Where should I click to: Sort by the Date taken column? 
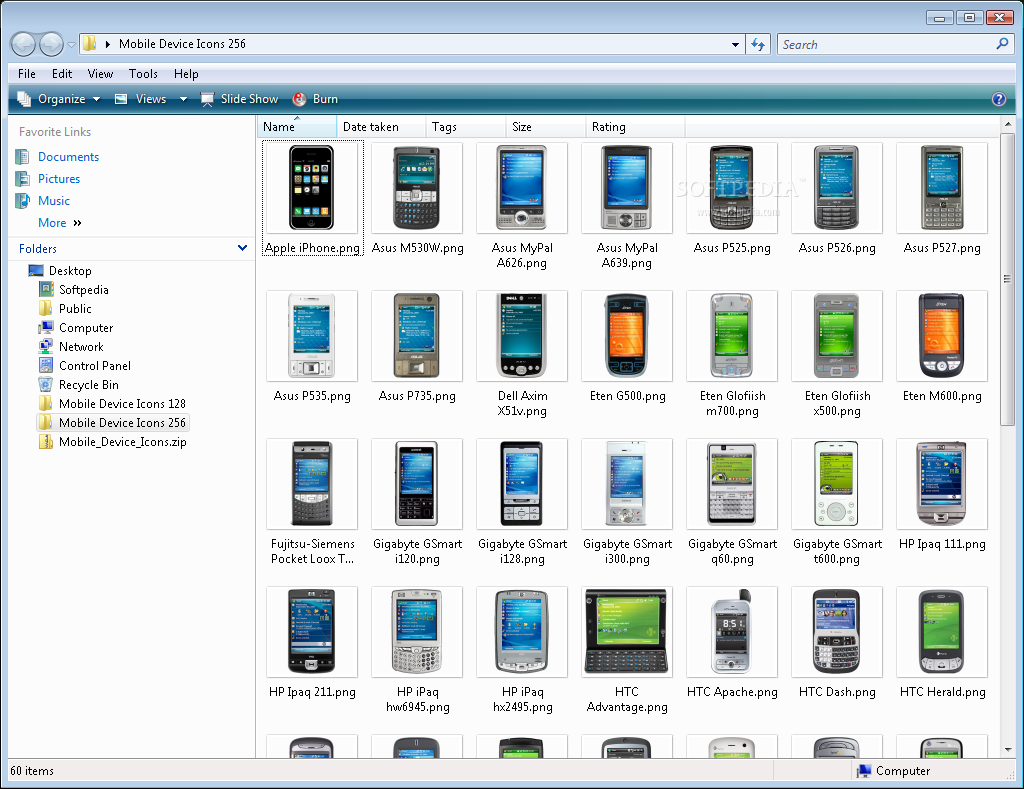(x=381, y=127)
